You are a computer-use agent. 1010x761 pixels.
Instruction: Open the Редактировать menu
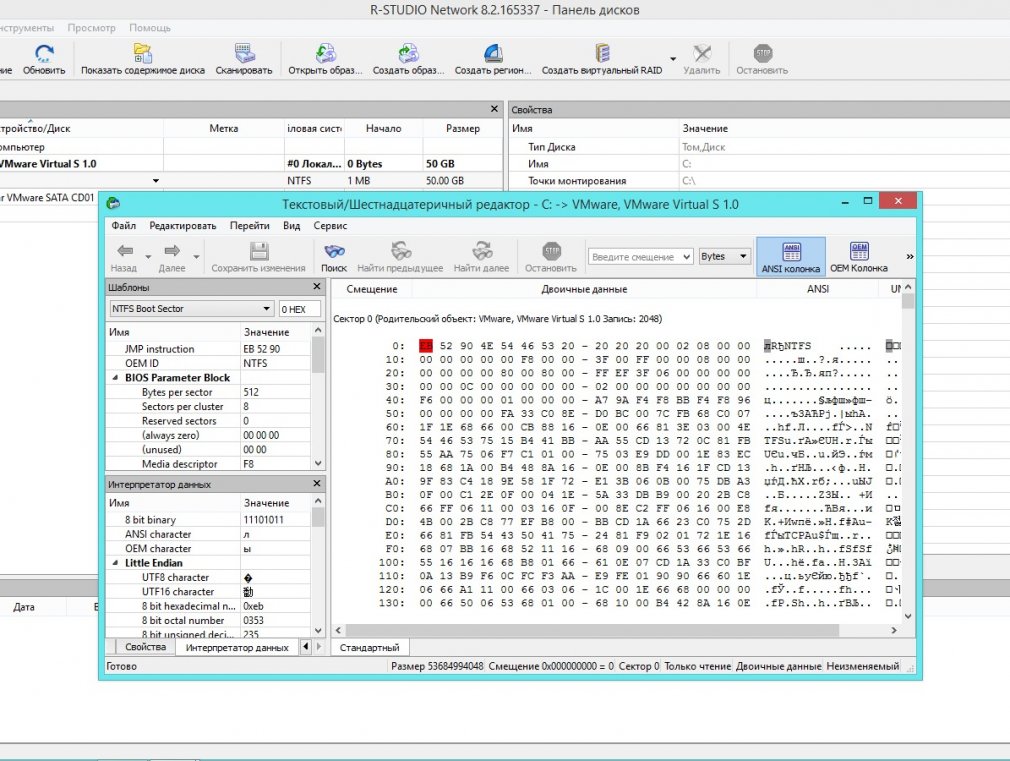[183, 226]
